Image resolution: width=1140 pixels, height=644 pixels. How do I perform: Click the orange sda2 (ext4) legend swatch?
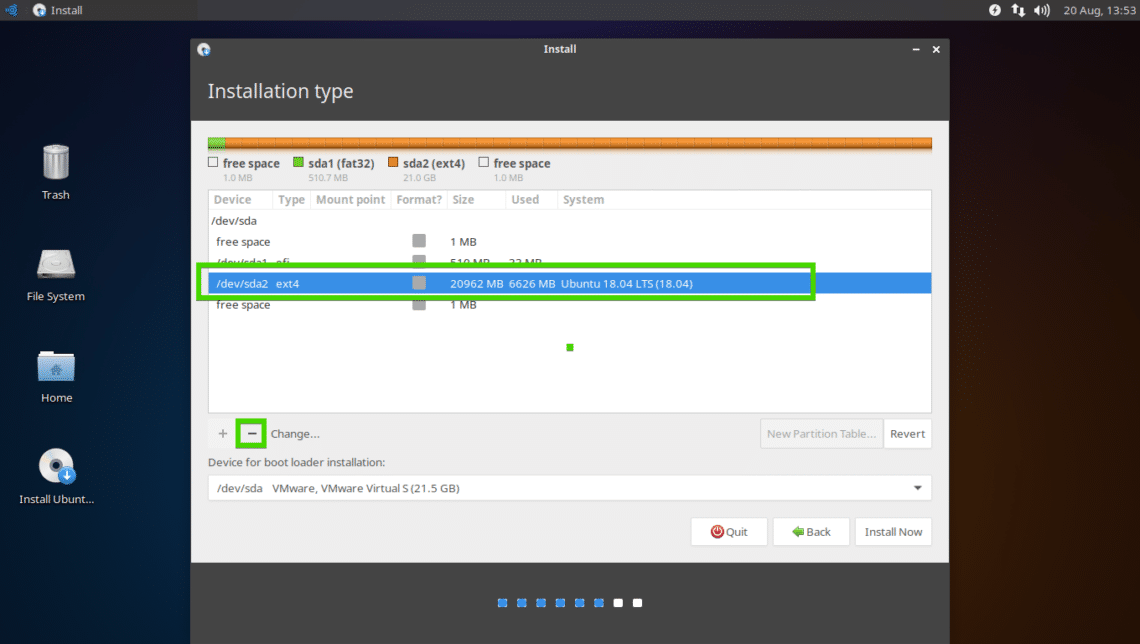pos(393,162)
